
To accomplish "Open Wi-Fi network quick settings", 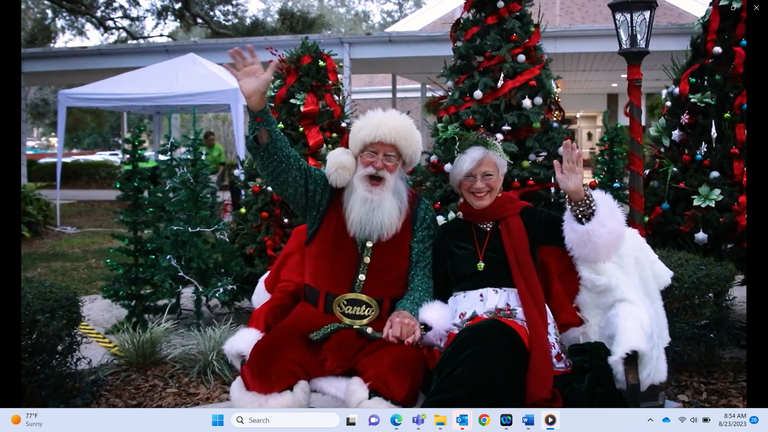I will click(682, 420).
